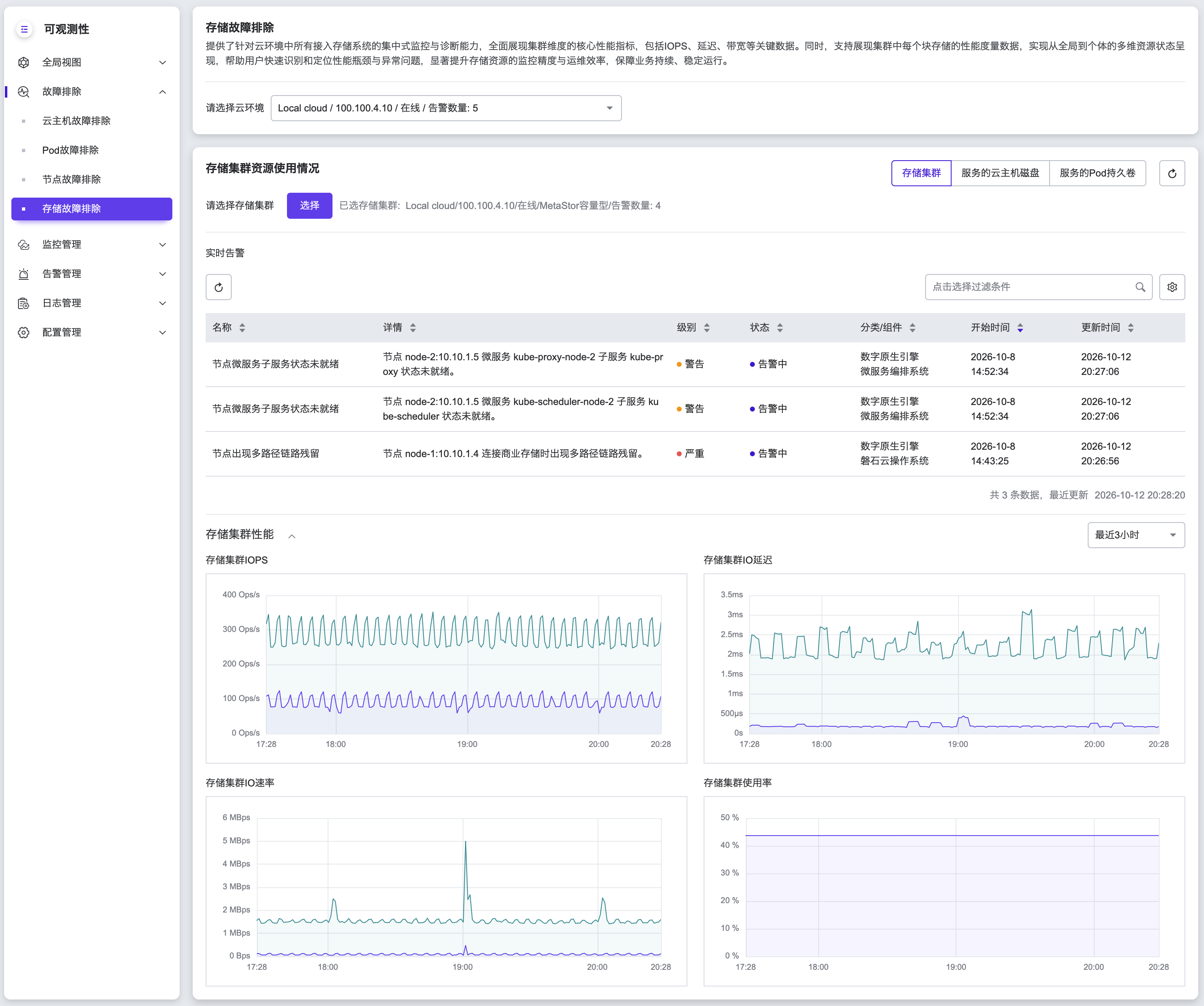The height and width of the screenshot is (1006, 1204).
Task: Sort alerts by 分类/组件 column
Action: tap(912, 328)
